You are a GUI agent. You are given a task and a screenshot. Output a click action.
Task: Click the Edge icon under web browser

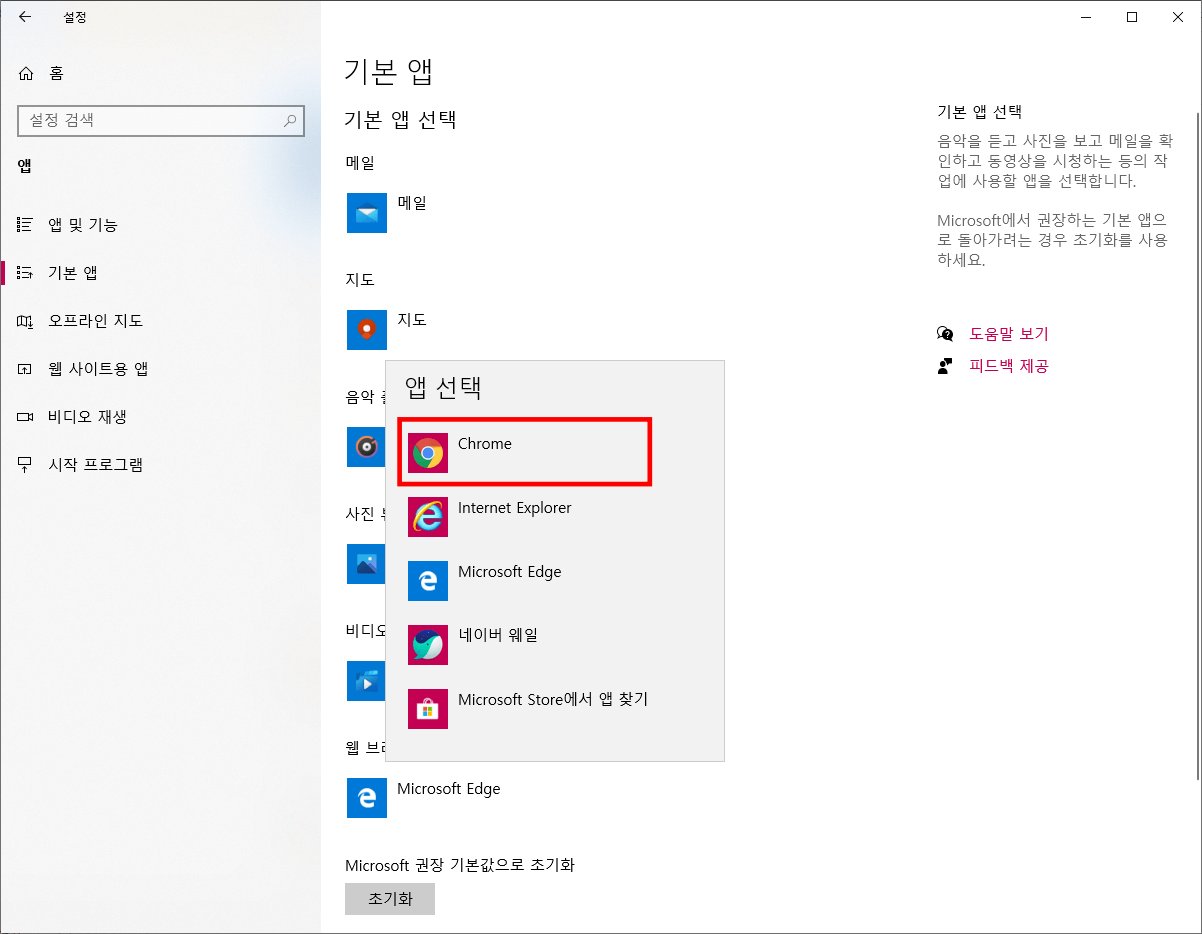367,798
